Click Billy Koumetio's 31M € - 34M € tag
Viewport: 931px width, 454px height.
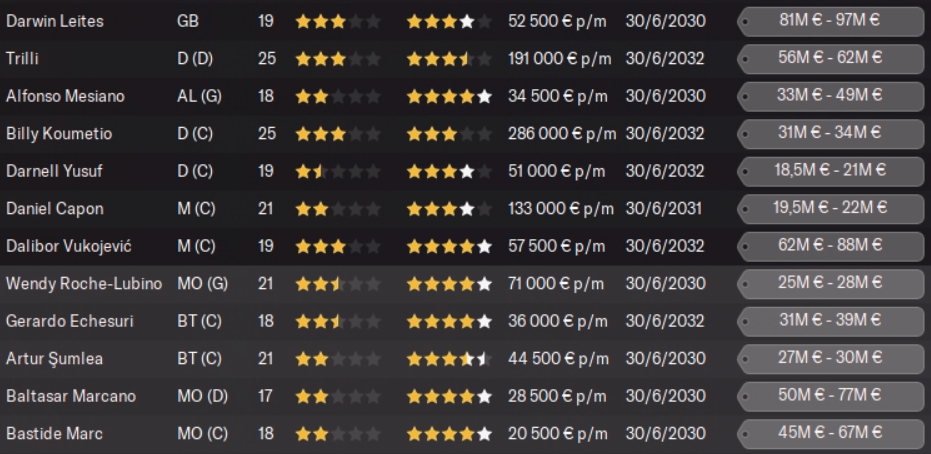tap(830, 133)
